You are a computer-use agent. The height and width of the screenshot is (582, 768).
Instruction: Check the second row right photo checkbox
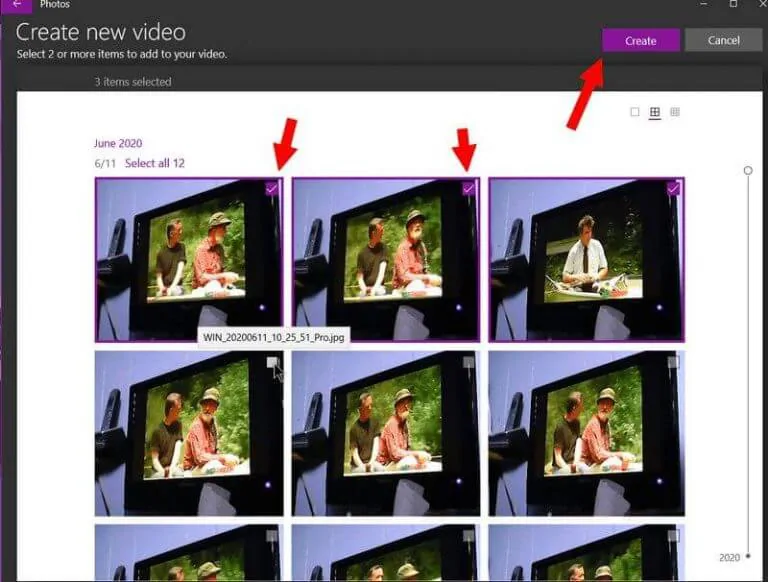[x=673, y=362]
